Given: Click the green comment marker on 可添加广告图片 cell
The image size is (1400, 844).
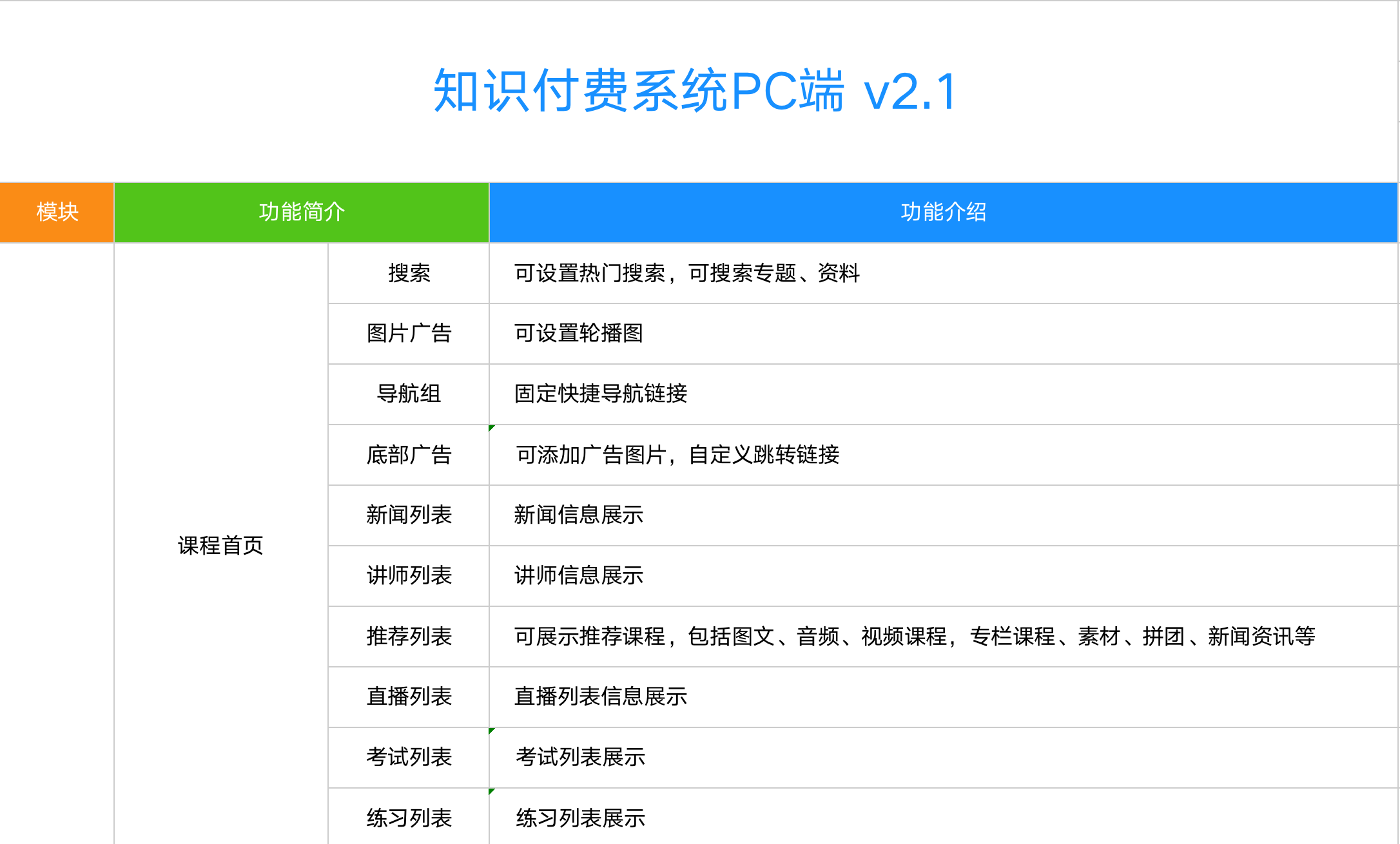Looking at the screenshot, I should pyautogui.click(x=492, y=428).
